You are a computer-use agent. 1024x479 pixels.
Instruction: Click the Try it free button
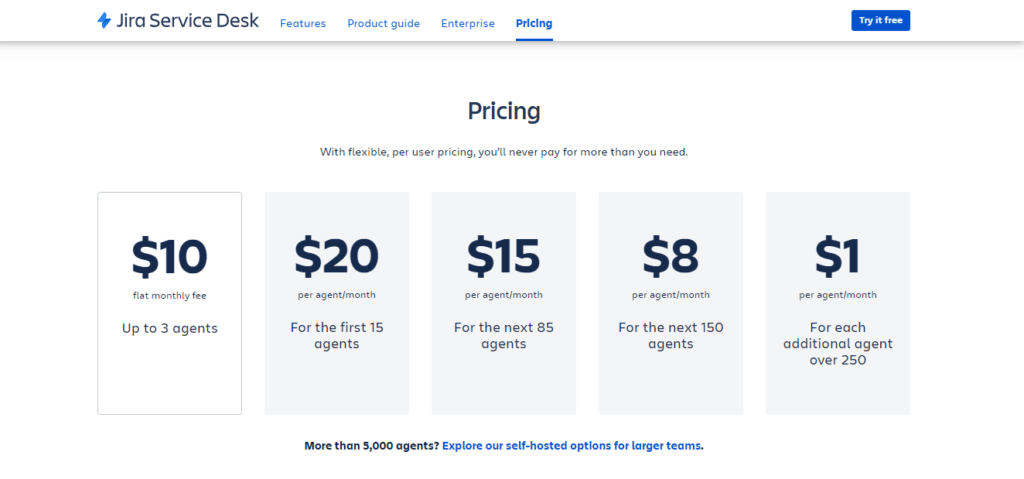[x=880, y=21]
